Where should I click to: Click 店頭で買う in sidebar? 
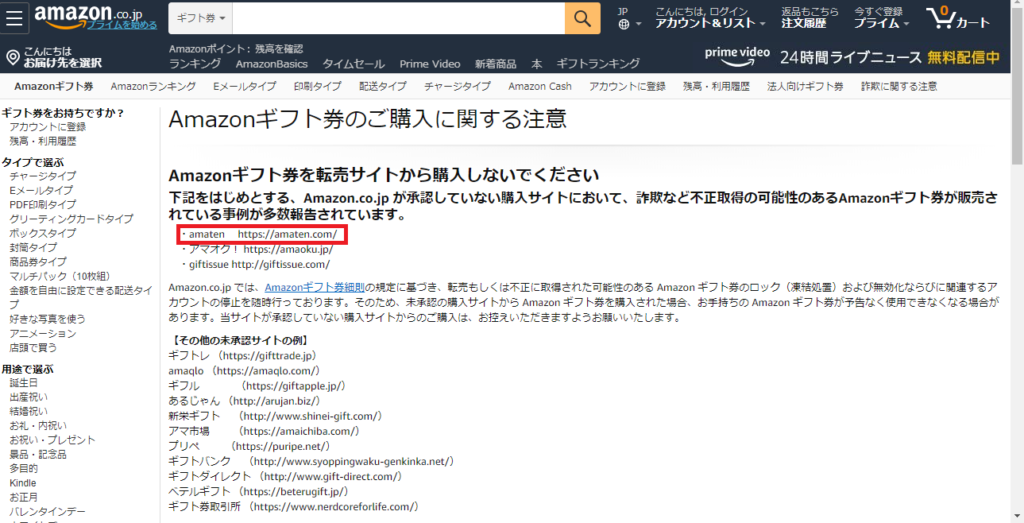tap(33, 348)
